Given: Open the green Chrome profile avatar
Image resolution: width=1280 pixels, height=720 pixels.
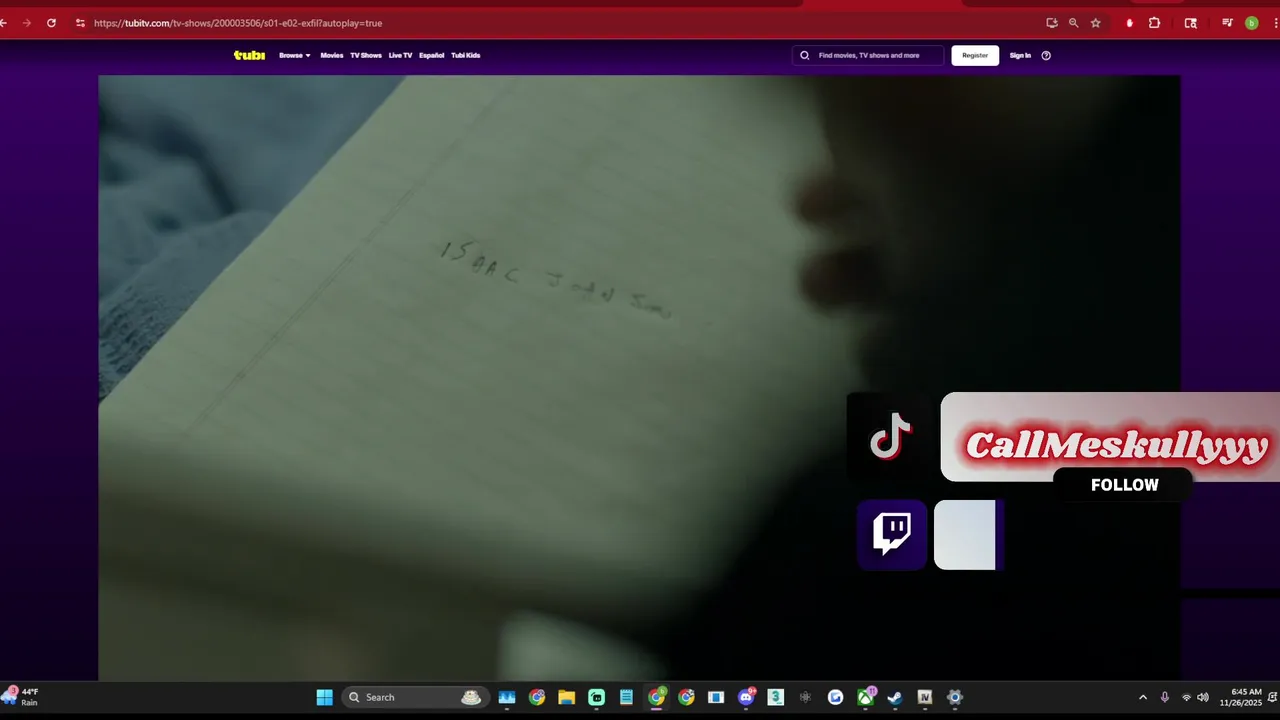Looking at the screenshot, I should pos(1251,23).
